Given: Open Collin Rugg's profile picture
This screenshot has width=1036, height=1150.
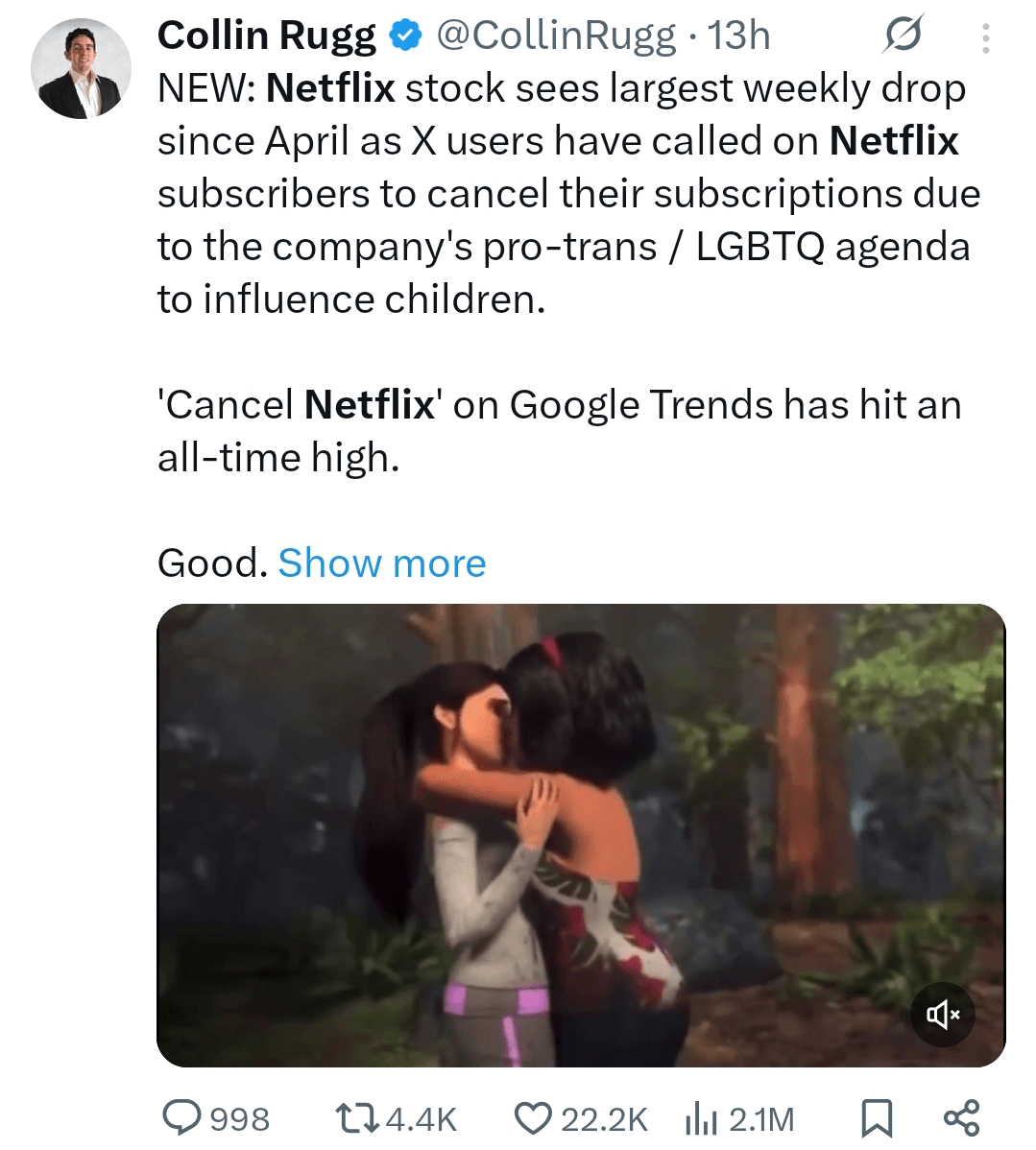Looking at the screenshot, I should 81,68.
